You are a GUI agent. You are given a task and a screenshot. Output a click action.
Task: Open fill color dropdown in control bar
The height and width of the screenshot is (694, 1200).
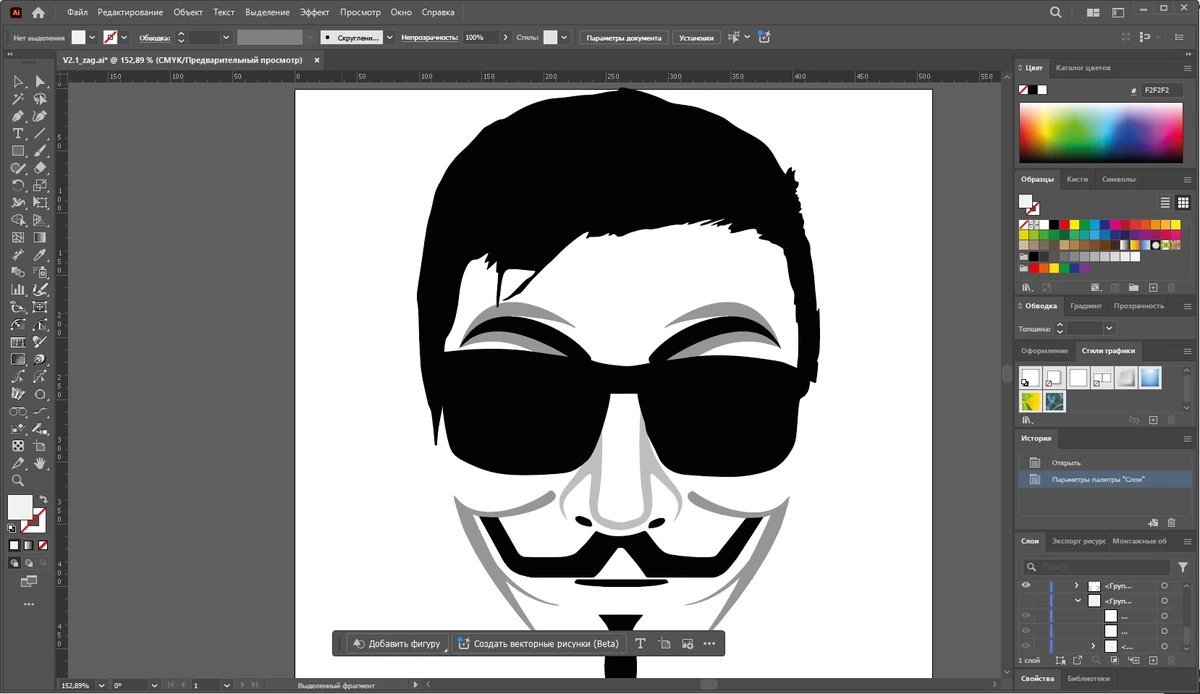point(93,37)
